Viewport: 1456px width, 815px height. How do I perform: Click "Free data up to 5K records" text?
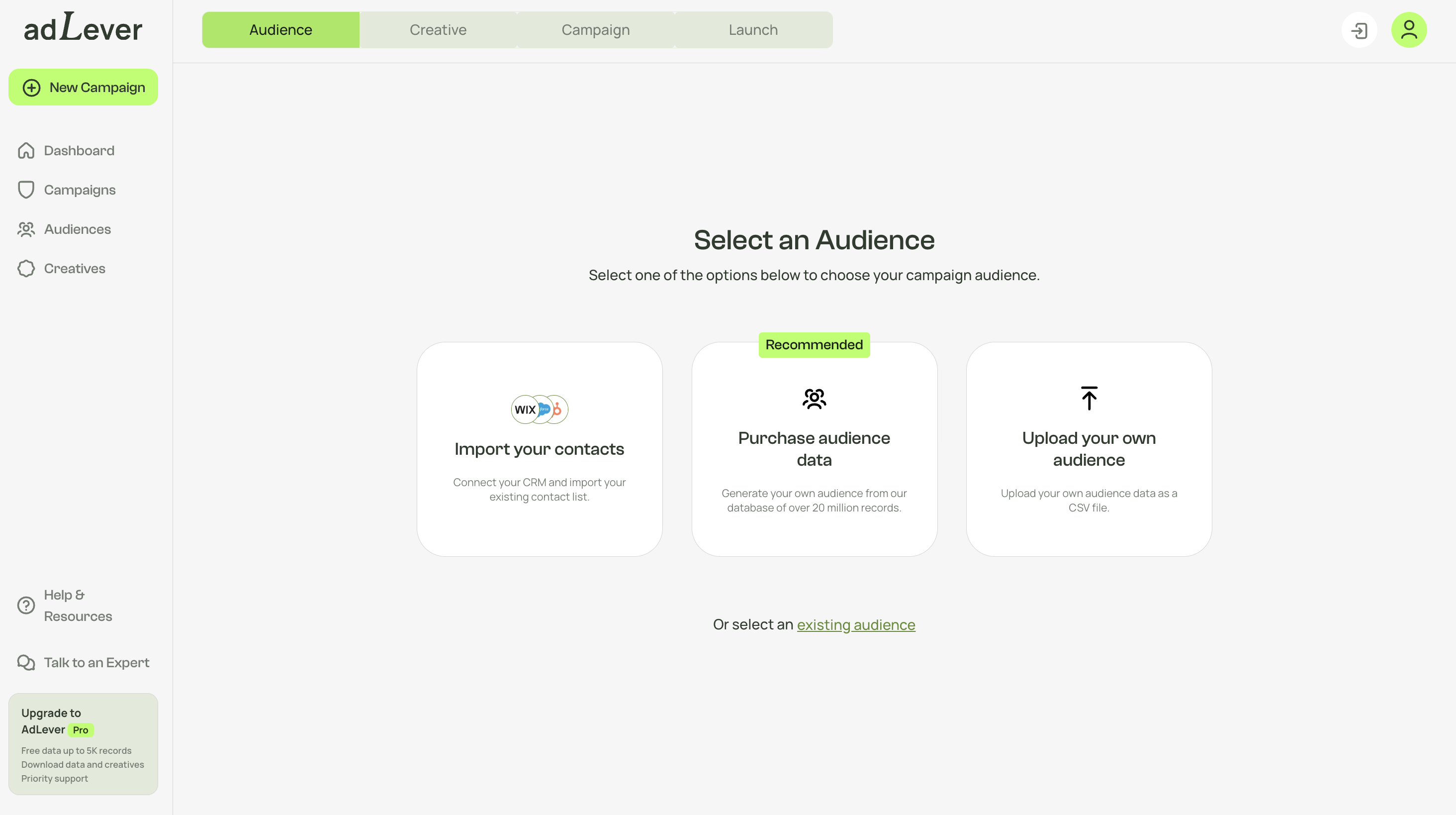(76, 750)
